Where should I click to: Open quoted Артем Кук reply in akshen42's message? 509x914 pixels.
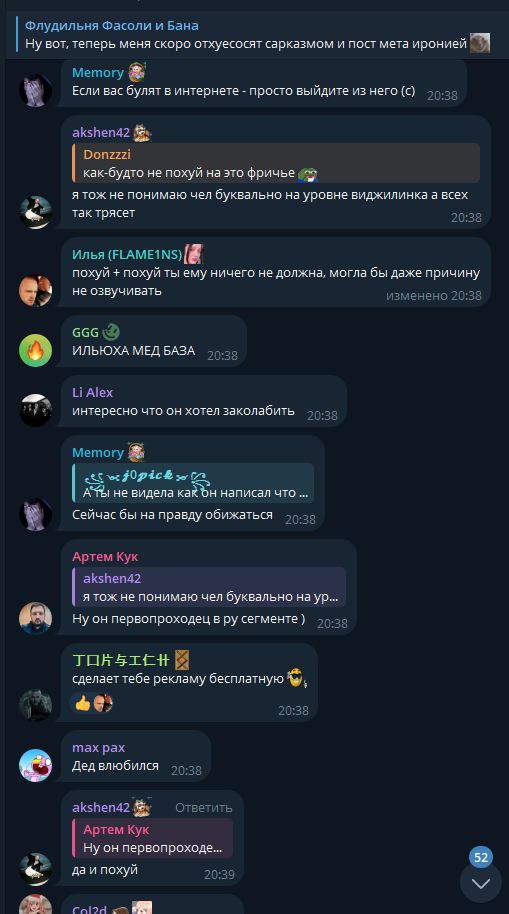tap(152, 838)
